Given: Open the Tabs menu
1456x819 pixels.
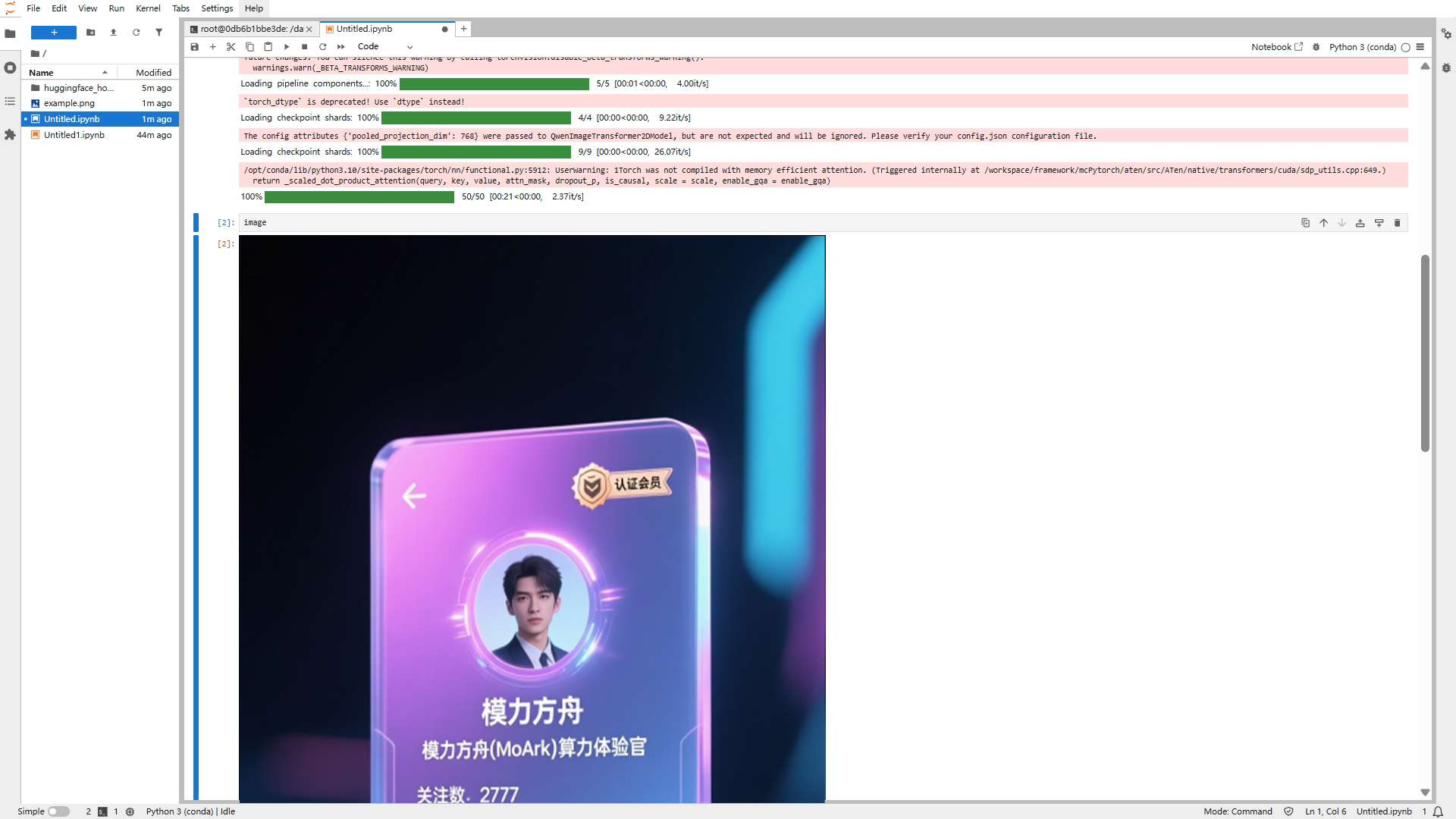Looking at the screenshot, I should click(180, 8).
